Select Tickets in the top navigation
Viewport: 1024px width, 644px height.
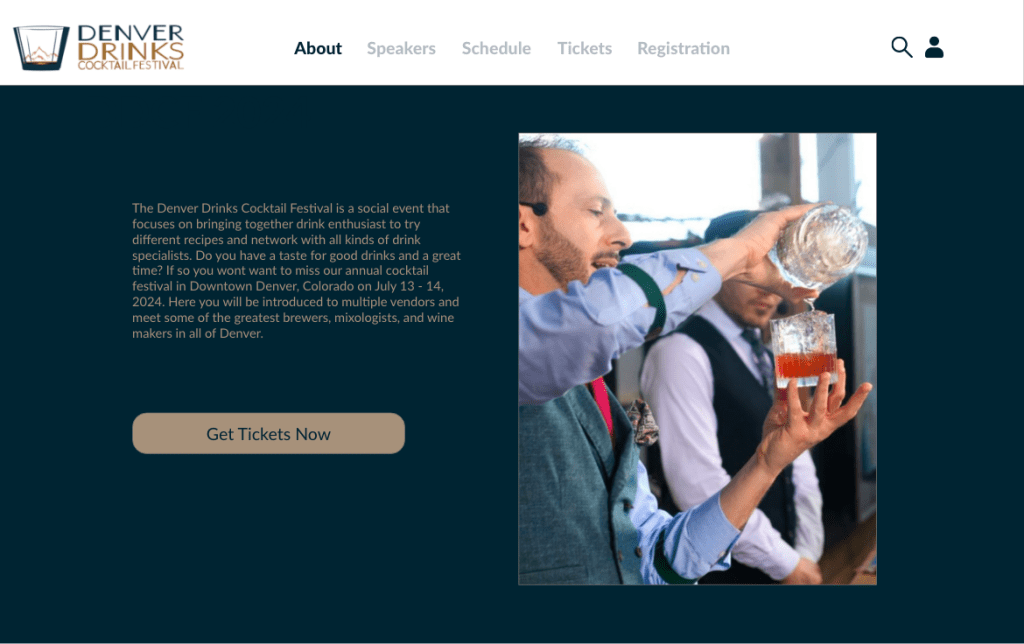[x=584, y=48]
